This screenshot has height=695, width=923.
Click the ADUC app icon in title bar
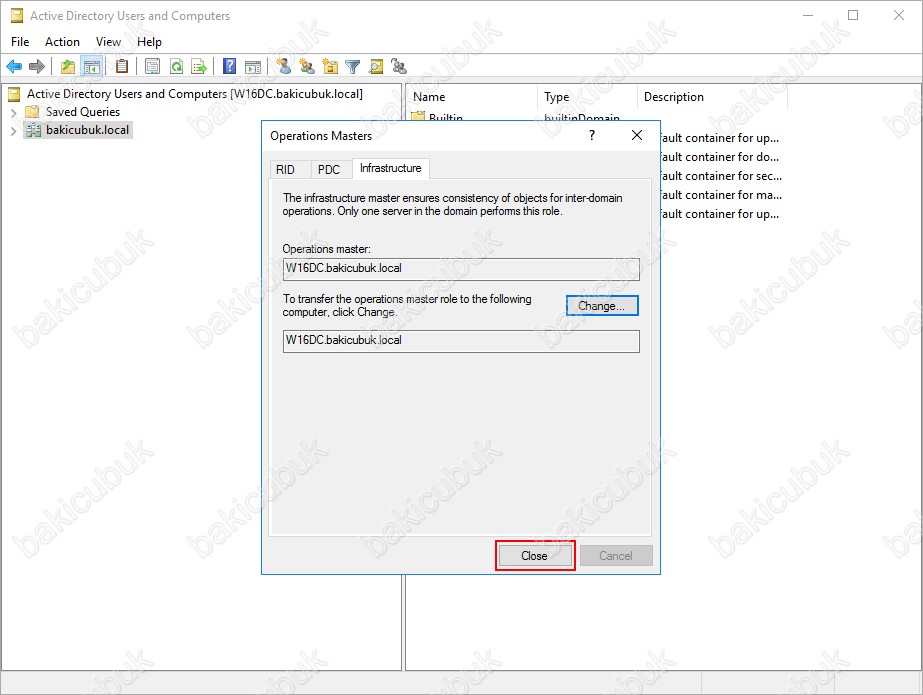(x=17, y=16)
